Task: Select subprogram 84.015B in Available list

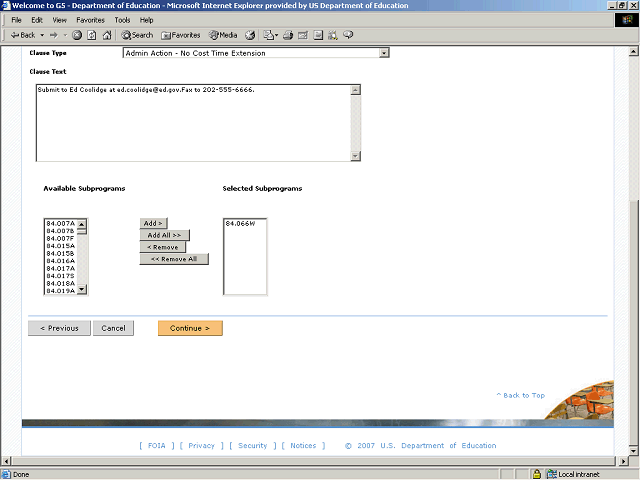Action: point(60,253)
